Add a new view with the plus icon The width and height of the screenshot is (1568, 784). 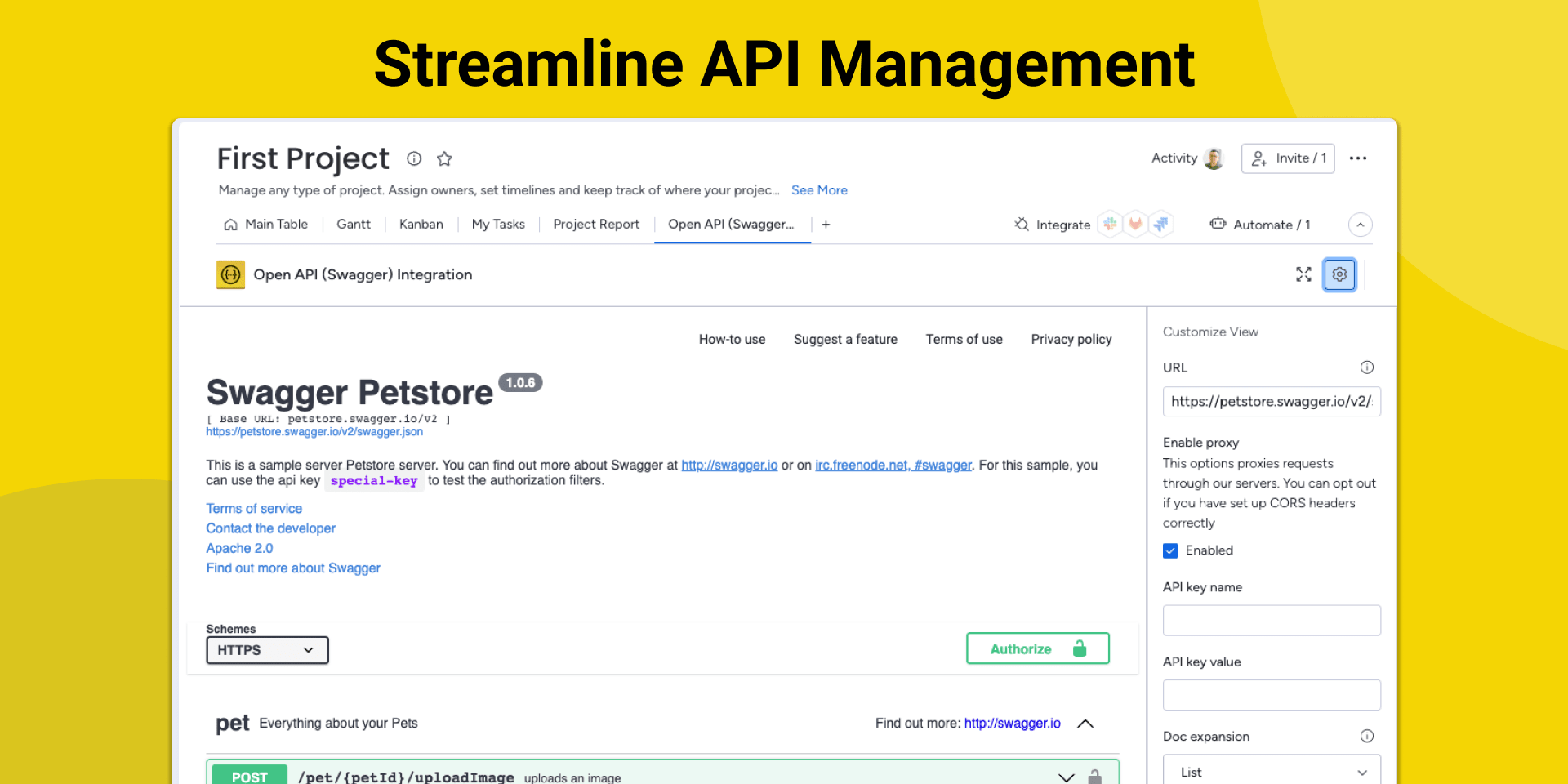click(826, 225)
